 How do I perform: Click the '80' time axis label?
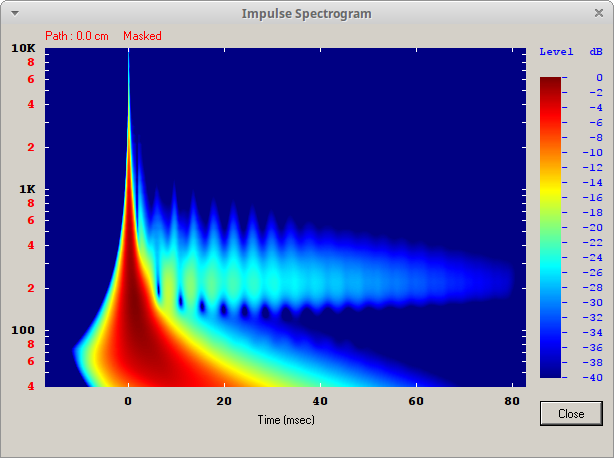coord(512,401)
